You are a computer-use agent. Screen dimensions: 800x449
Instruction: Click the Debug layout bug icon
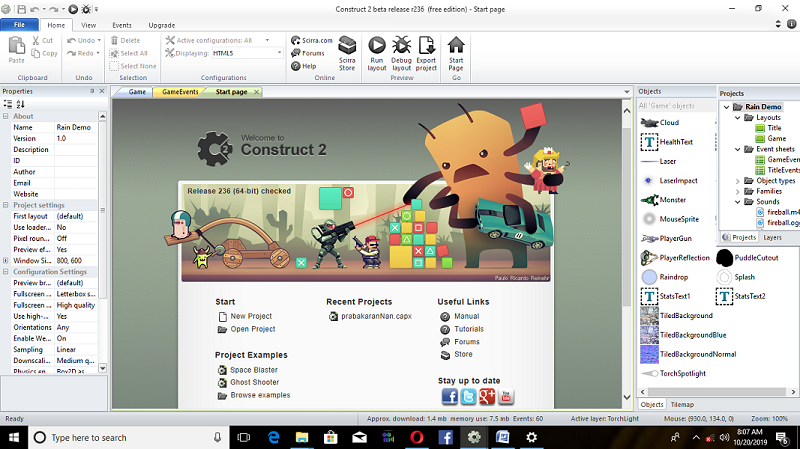tap(402, 46)
